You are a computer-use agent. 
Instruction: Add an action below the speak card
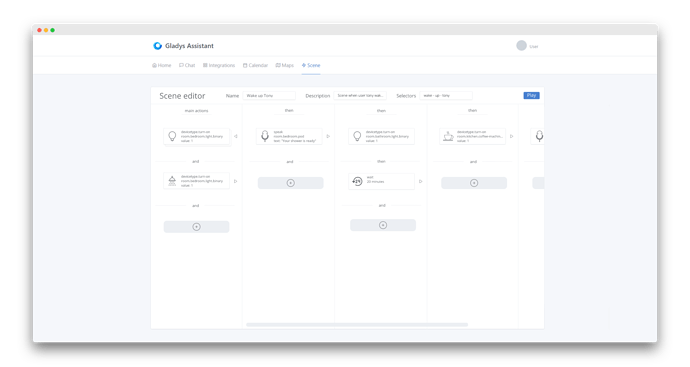(290, 183)
